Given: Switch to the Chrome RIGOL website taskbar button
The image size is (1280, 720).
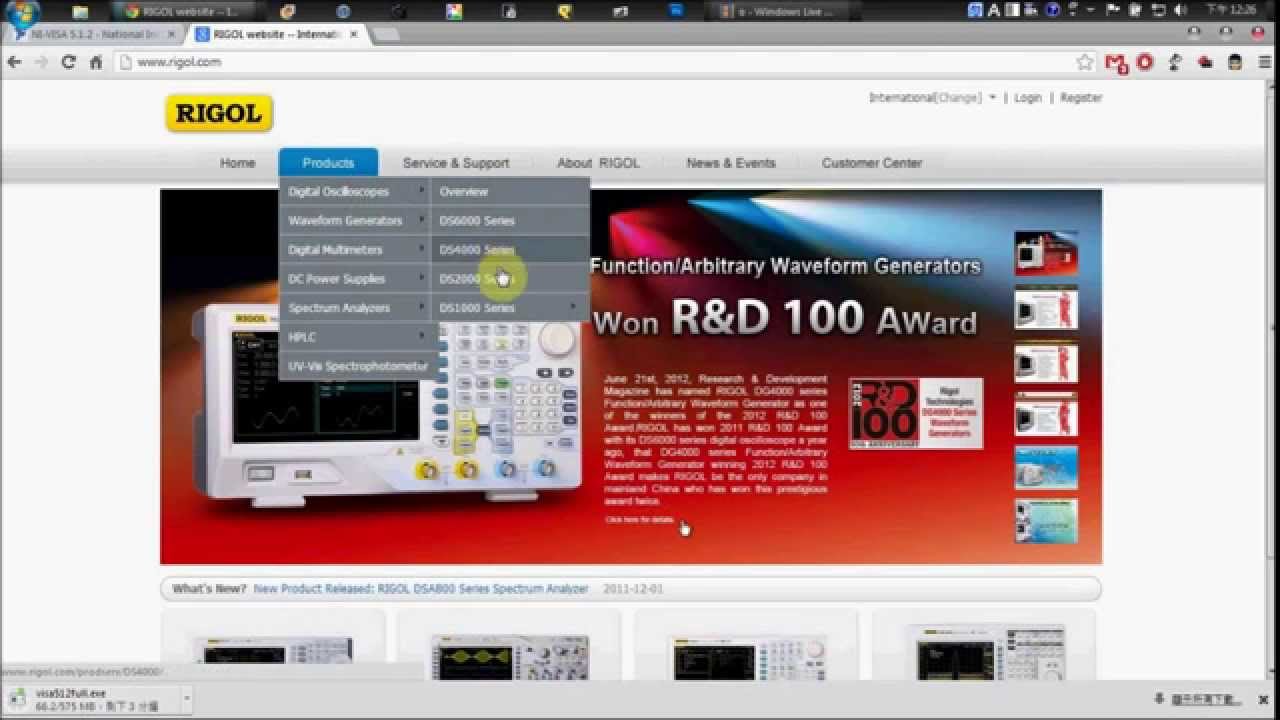Looking at the screenshot, I should point(185,12).
